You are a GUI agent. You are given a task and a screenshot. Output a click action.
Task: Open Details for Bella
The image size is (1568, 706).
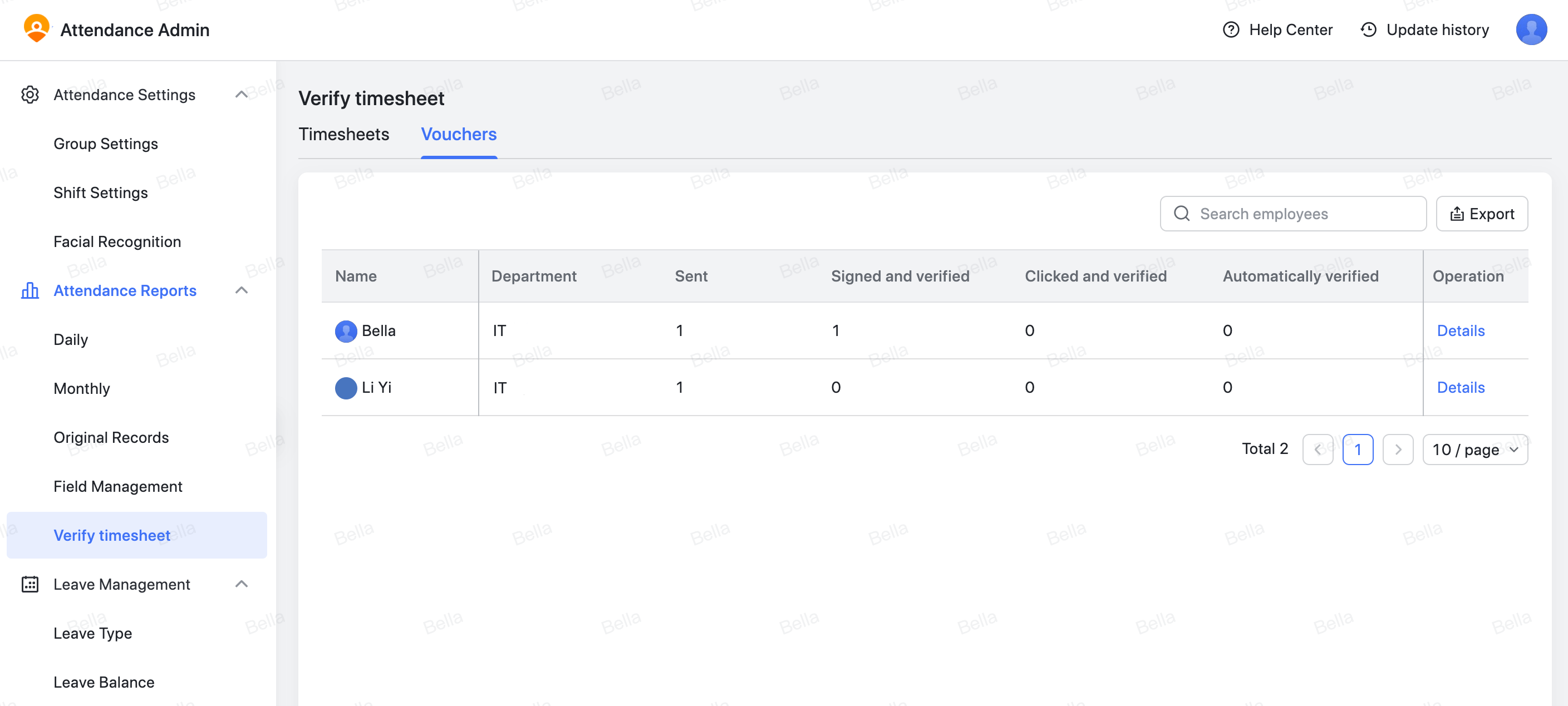click(1460, 331)
